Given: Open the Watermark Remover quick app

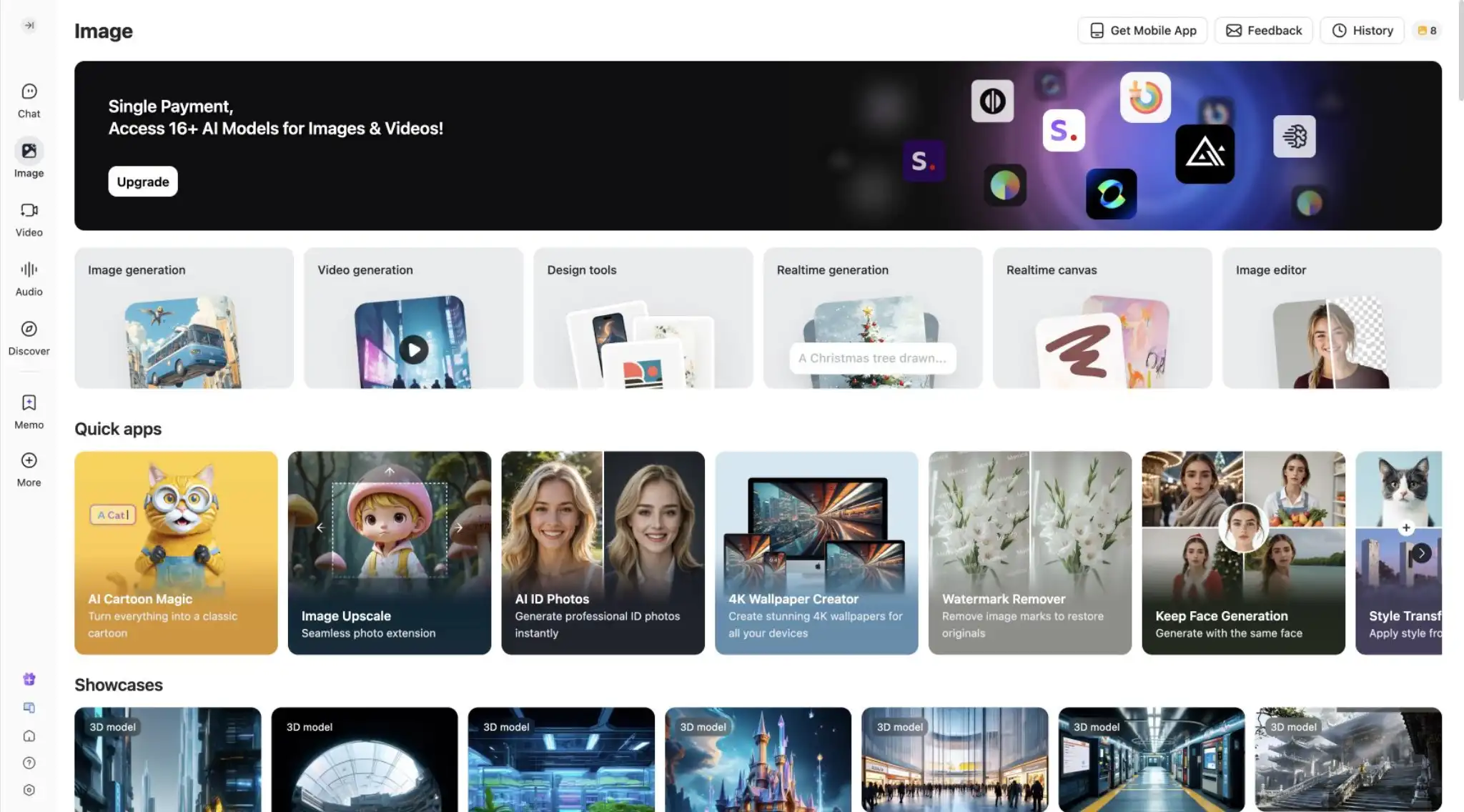Looking at the screenshot, I should click(x=1030, y=553).
